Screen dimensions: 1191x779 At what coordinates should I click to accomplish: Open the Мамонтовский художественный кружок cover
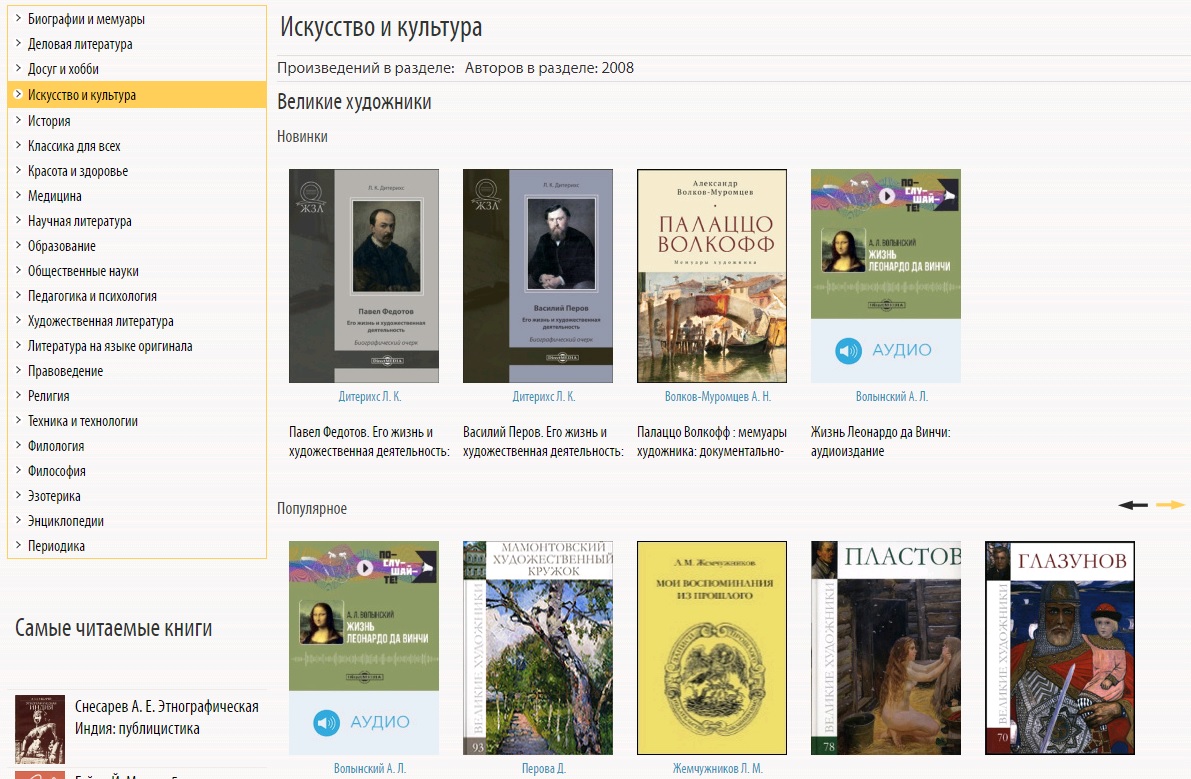(x=538, y=648)
